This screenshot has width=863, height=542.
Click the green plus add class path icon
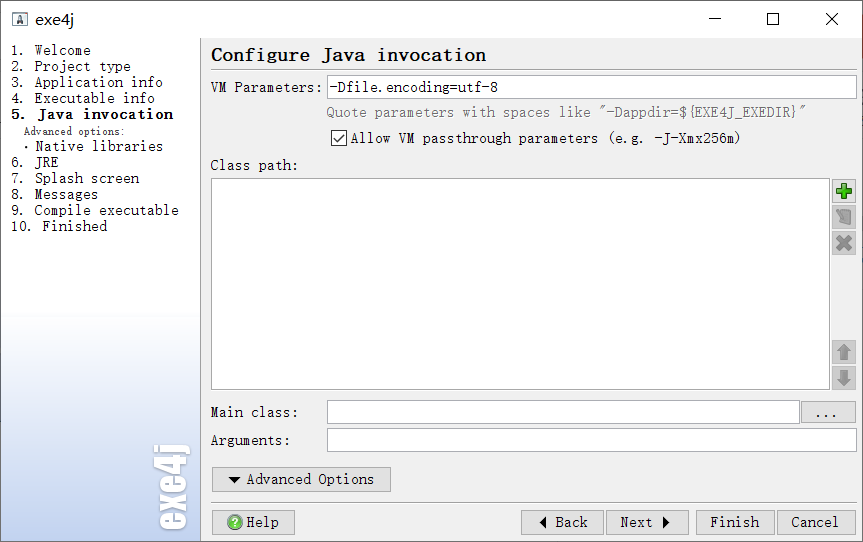click(844, 191)
